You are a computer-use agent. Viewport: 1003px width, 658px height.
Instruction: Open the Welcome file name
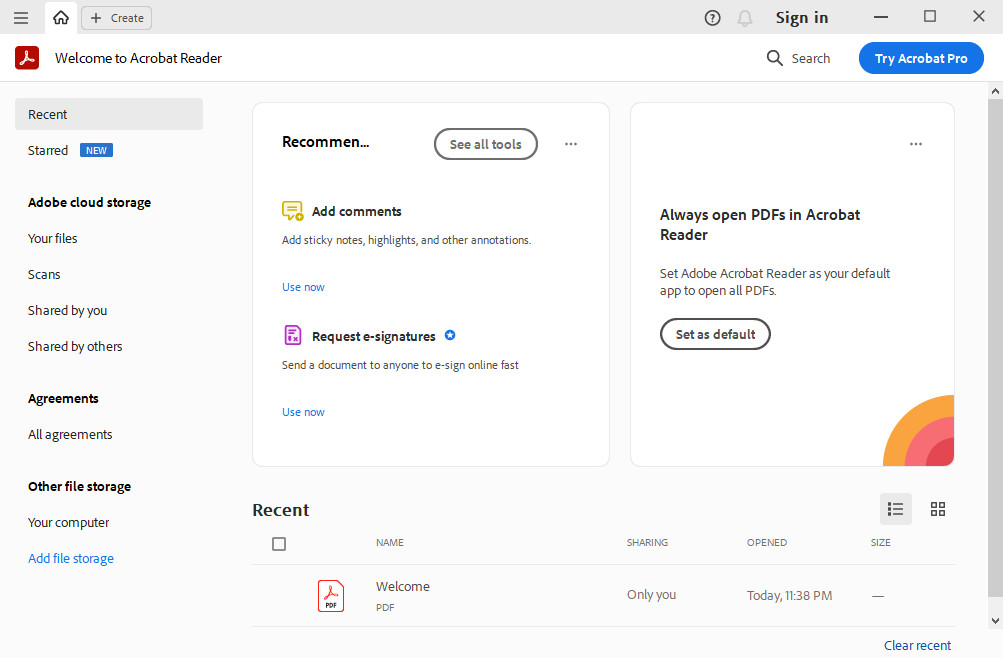click(402, 586)
